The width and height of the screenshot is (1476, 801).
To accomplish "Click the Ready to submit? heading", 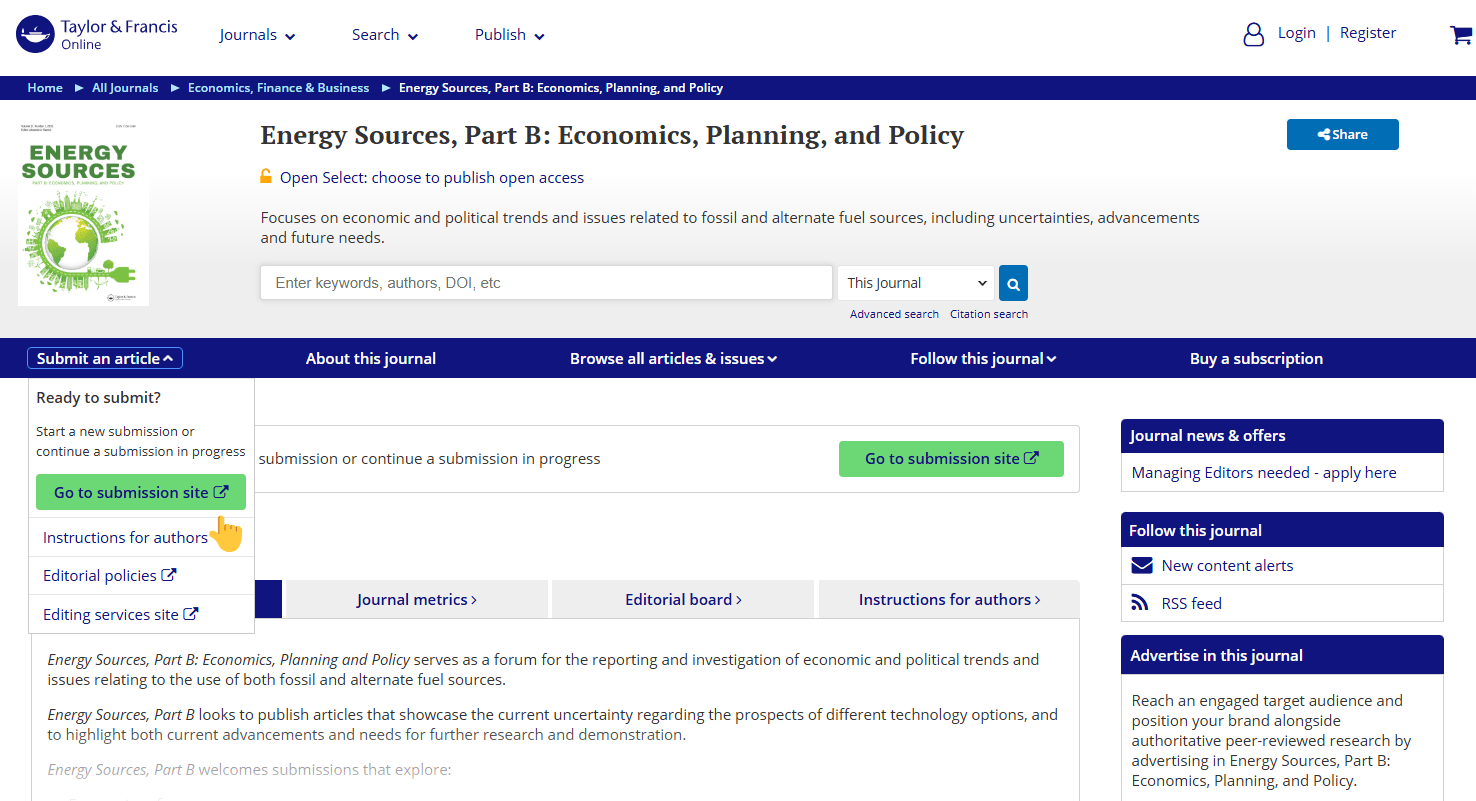I will pyautogui.click(x=99, y=398).
